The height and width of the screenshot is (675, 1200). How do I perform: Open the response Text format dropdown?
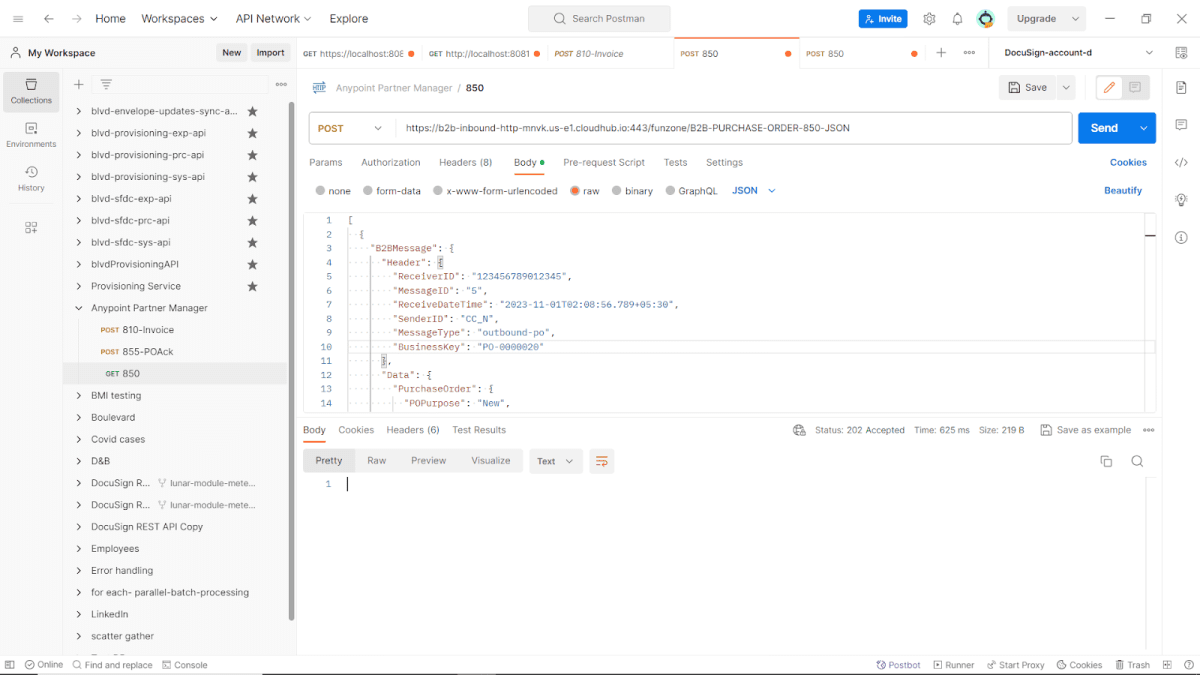[556, 461]
